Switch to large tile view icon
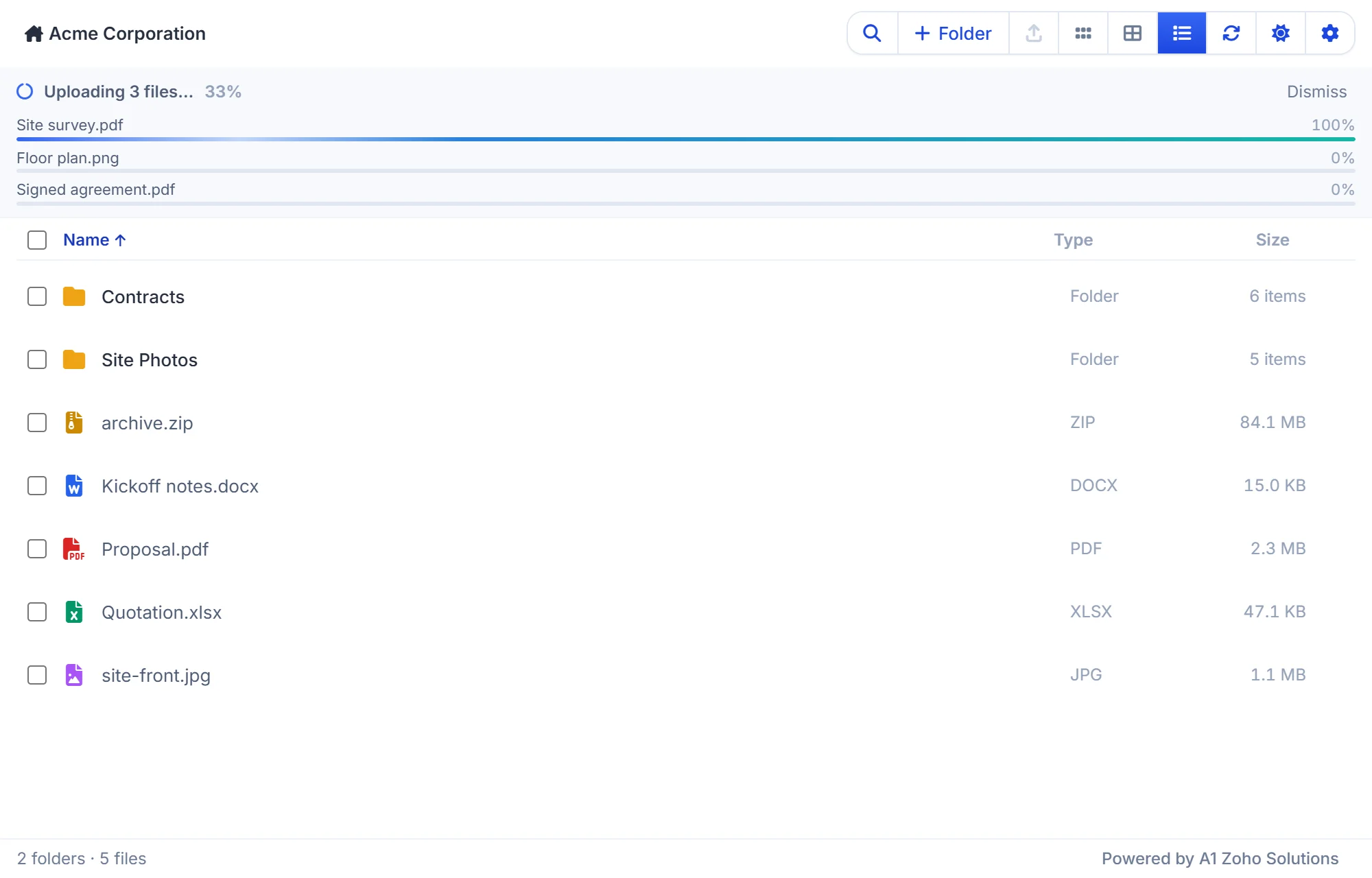Screen dimensions: 1372x878 [x=1133, y=33]
